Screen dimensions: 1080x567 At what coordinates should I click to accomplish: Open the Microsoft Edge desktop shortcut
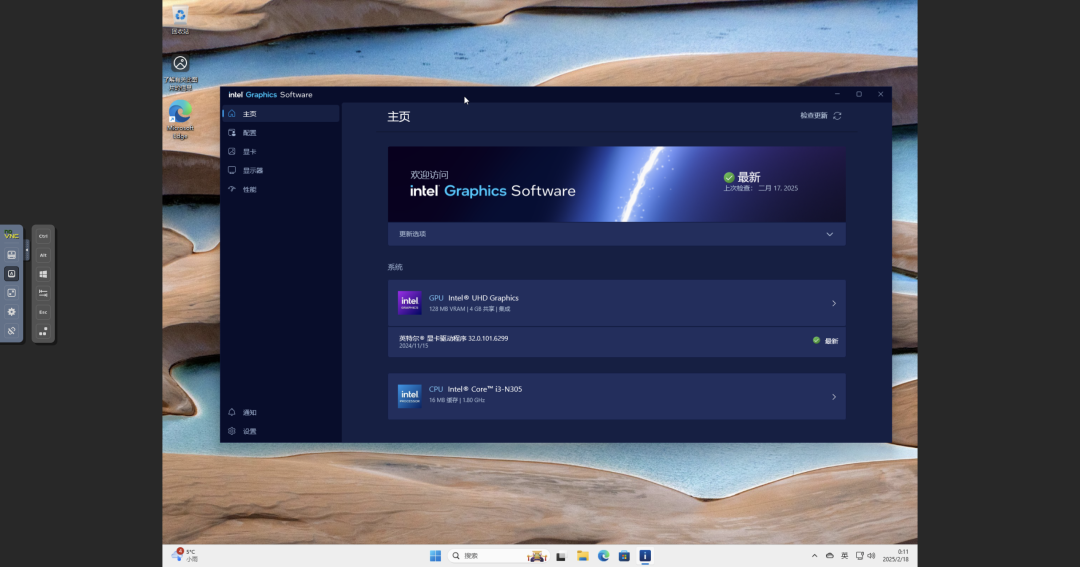[x=180, y=120]
